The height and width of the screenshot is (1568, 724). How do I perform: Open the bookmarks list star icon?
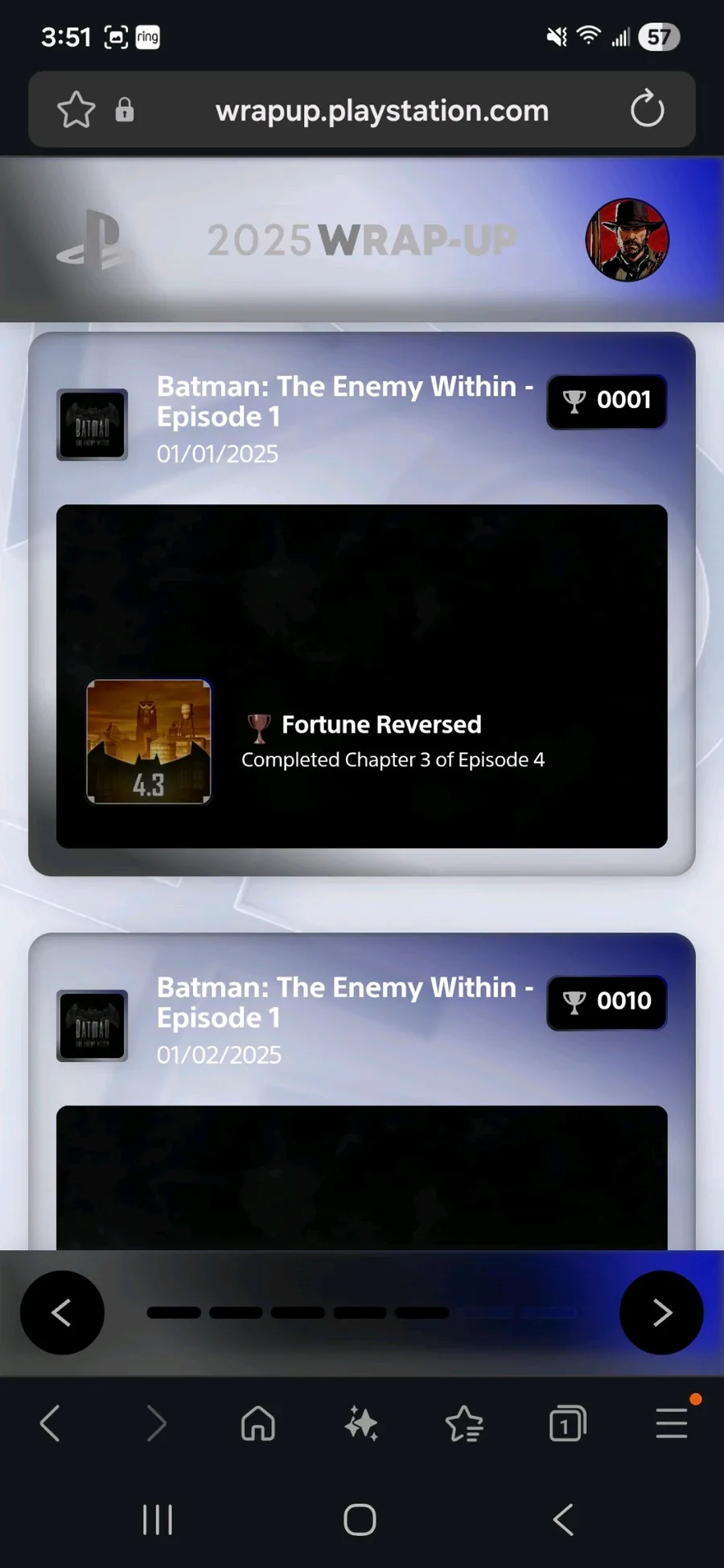[464, 1424]
